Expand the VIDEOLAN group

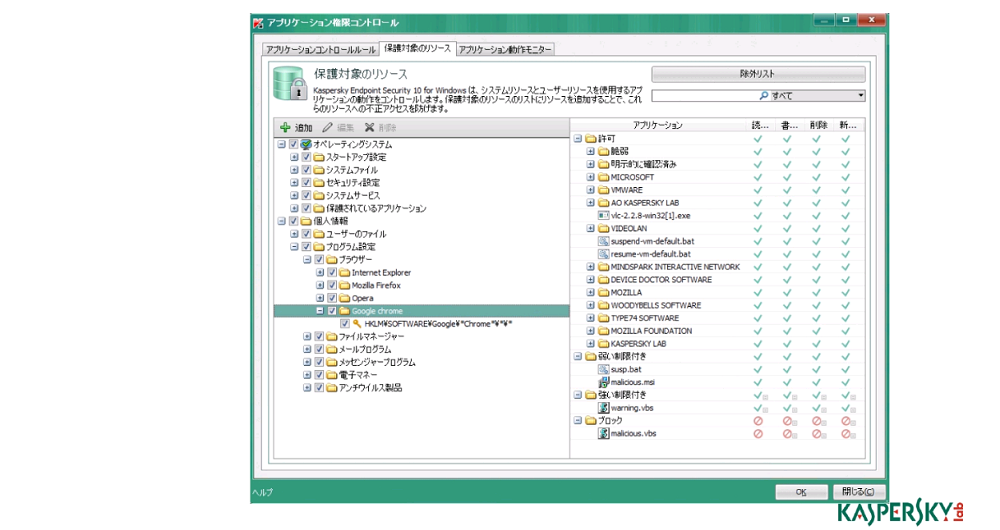pos(591,228)
